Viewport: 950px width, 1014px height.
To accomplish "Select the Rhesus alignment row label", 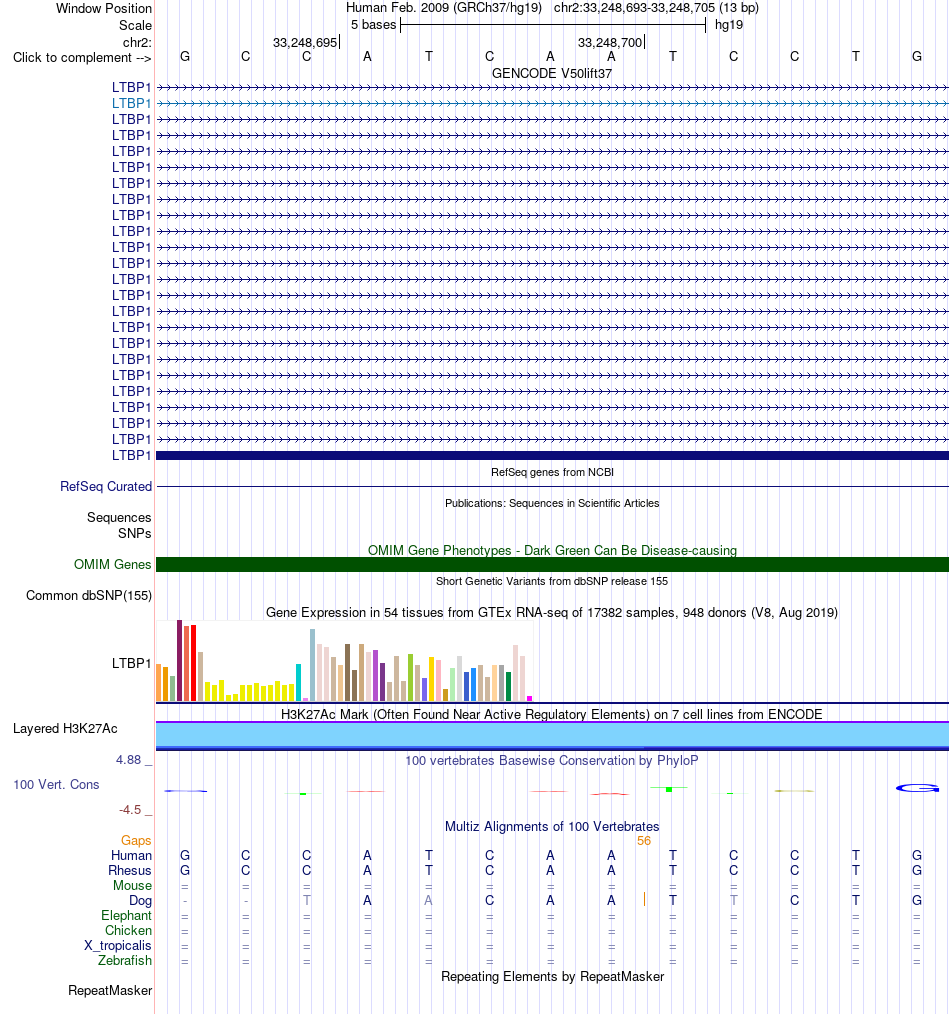I will coord(130,870).
